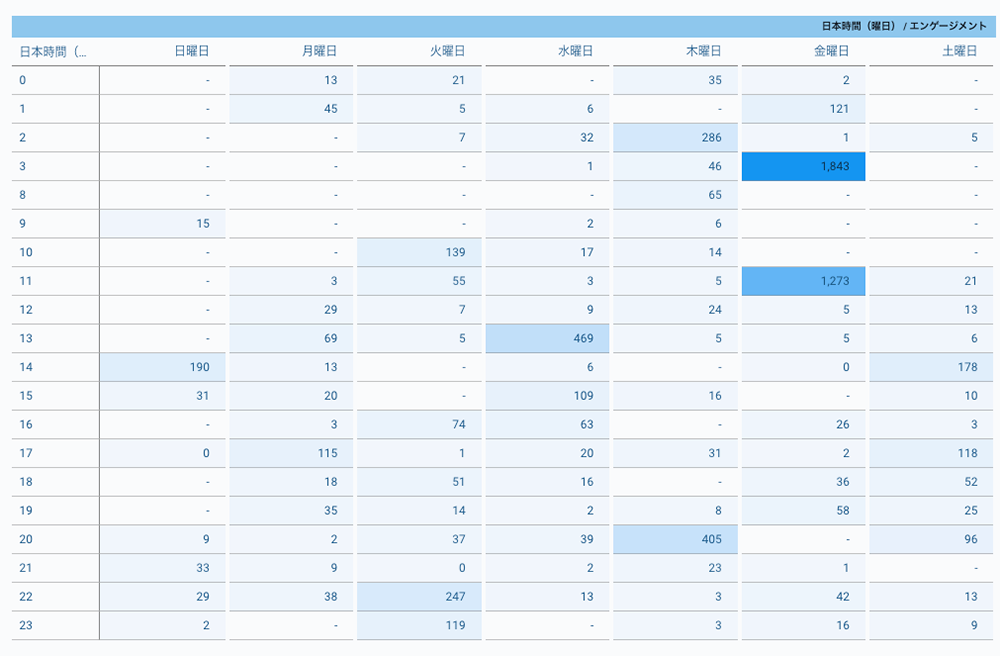Select the Friday cell showing 1,273
This screenshot has width=1000, height=656.
(x=804, y=281)
